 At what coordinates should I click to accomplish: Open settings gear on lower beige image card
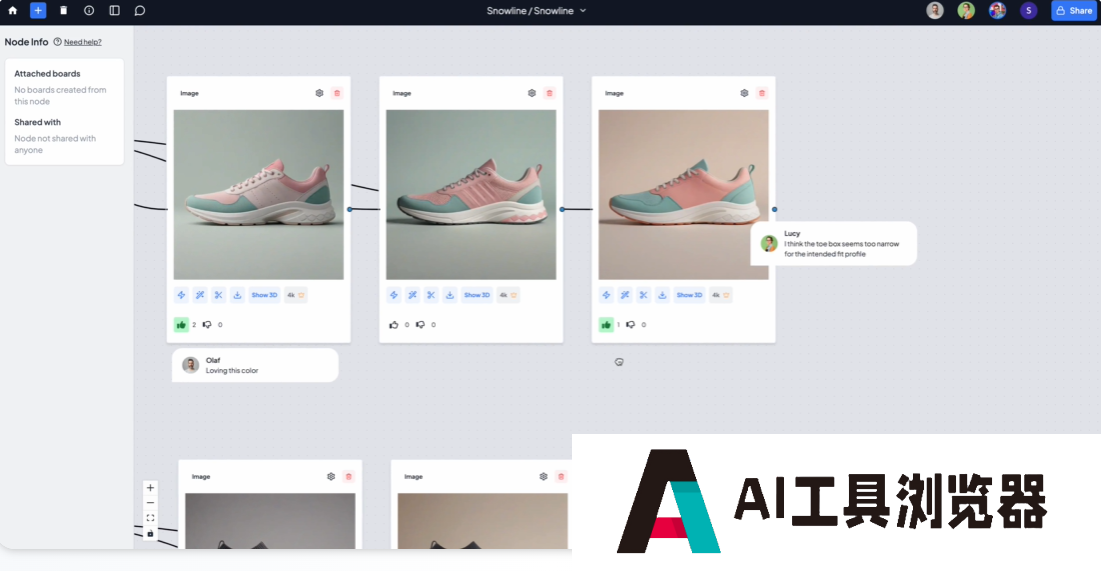(x=543, y=477)
